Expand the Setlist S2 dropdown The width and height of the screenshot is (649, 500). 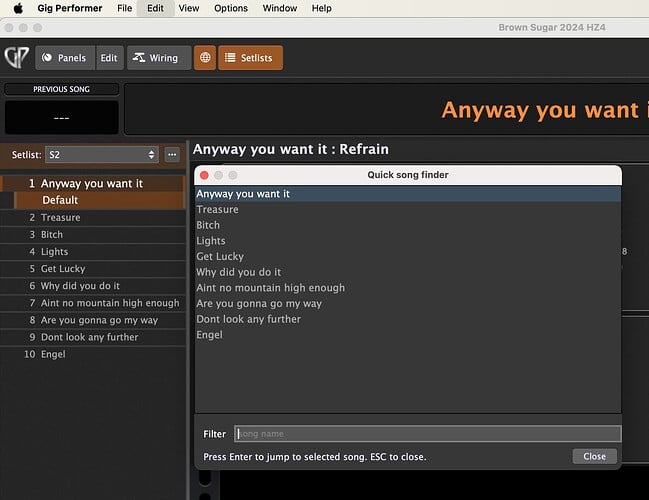[102, 155]
